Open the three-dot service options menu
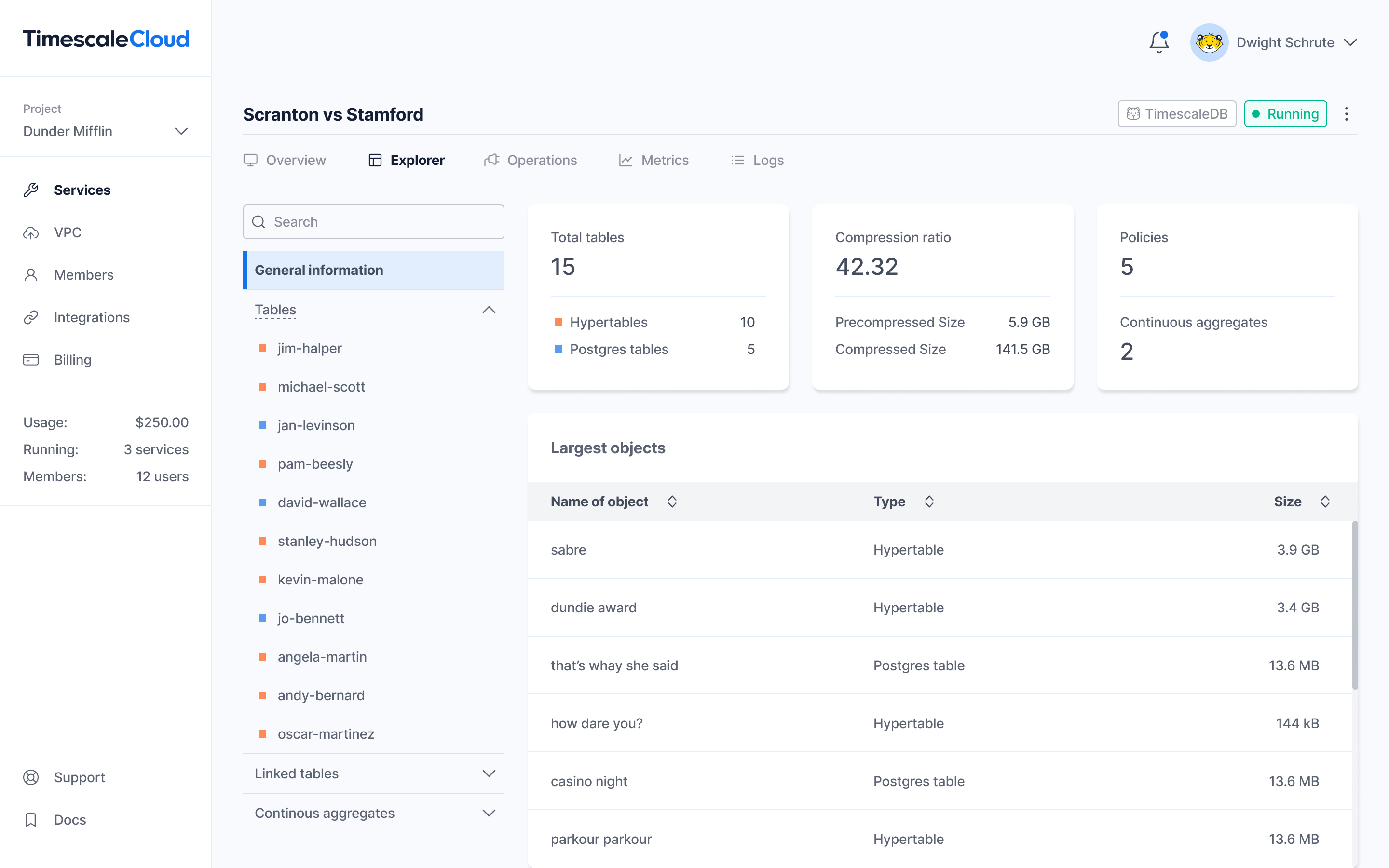1389x868 pixels. click(x=1346, y=114)
